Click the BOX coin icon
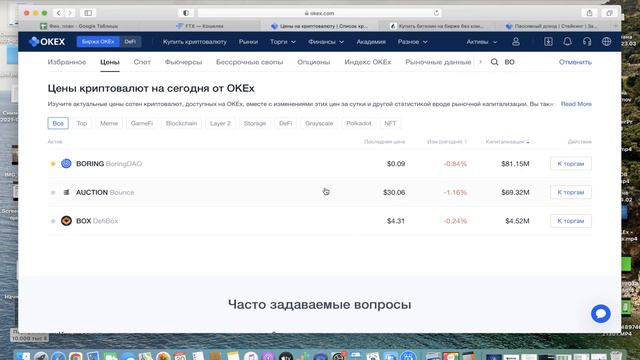The image size is (640, 360). [66, 221]
